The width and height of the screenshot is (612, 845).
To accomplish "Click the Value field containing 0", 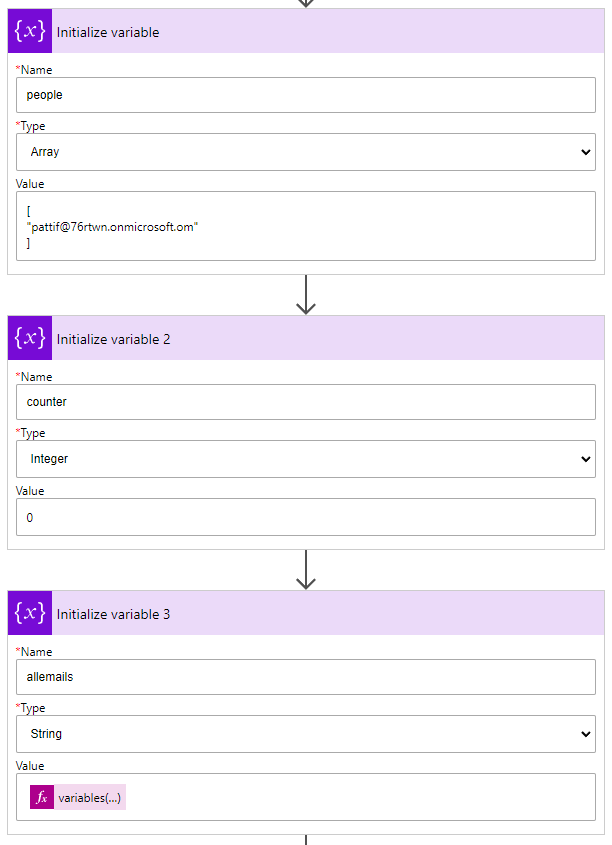I will click(x=305, y=518).
